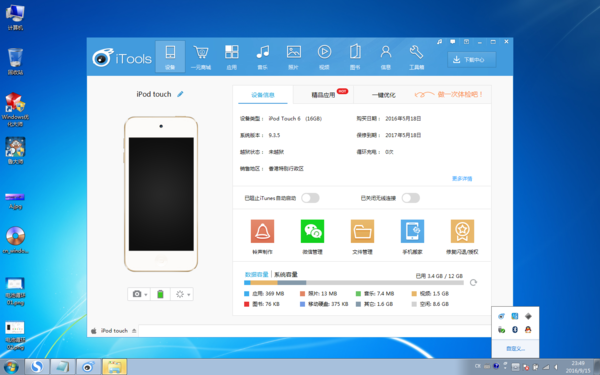Image resolution: width=600 pixels, height=375 pixels.
Task: Open the 应用 apps grid section
Action: [x=232, y=57]
